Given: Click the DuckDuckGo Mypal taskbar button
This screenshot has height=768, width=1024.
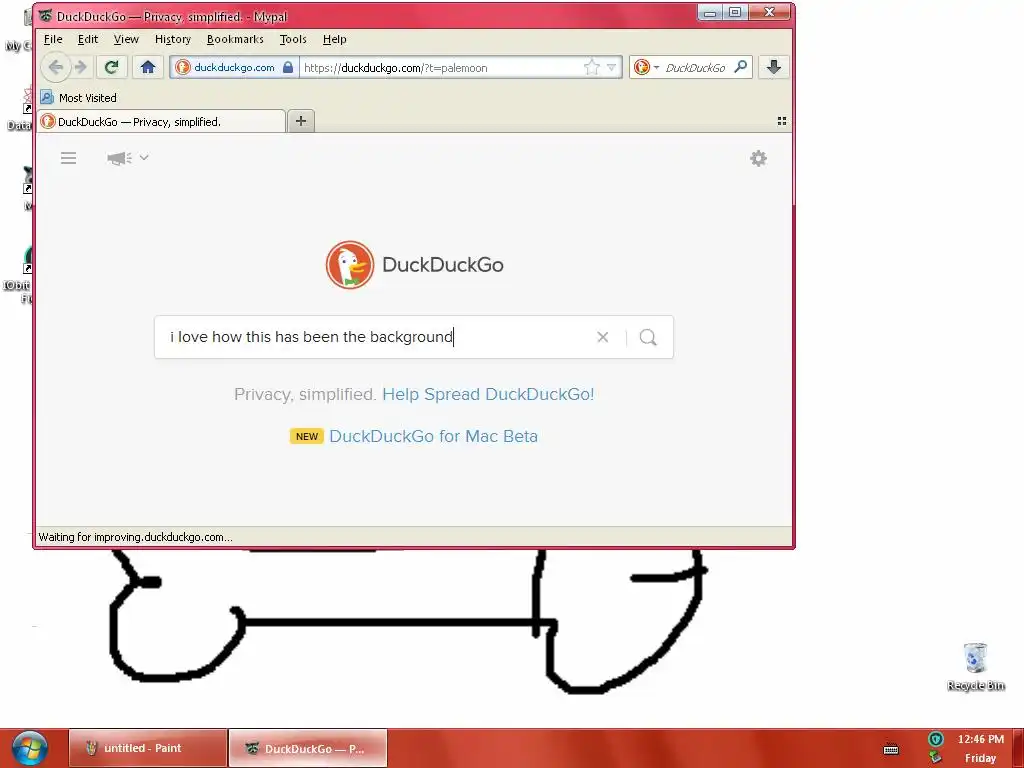Looking at the screenshot, I should coord(308,748).
